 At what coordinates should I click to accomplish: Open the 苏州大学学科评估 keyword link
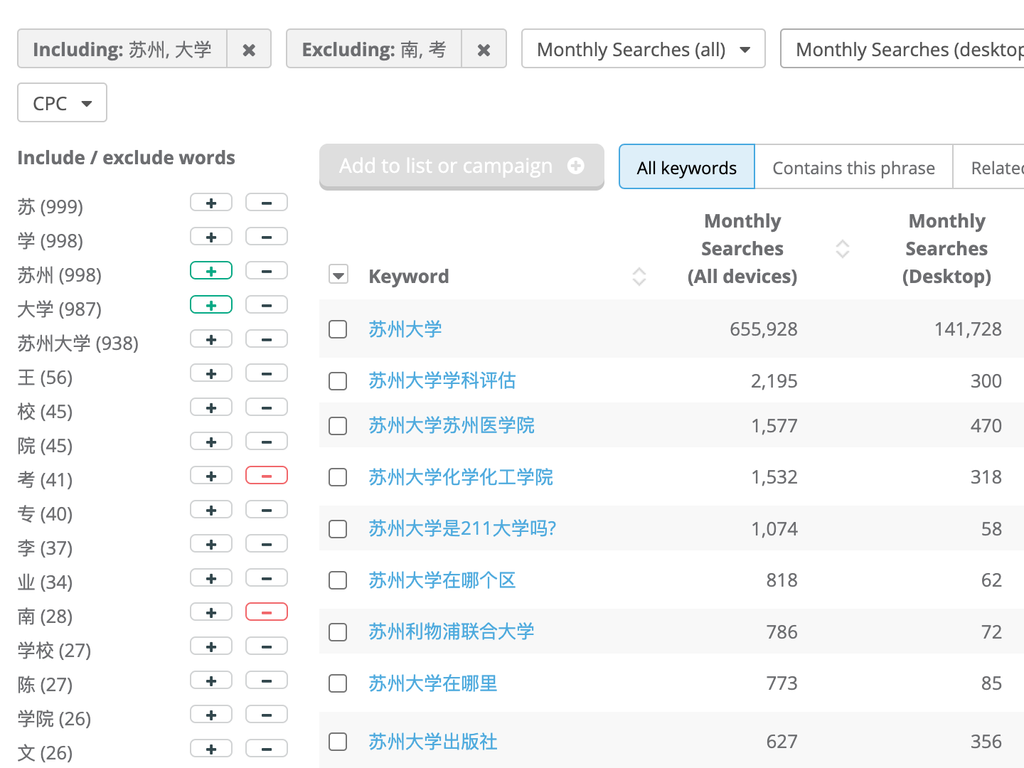[442, 381]
